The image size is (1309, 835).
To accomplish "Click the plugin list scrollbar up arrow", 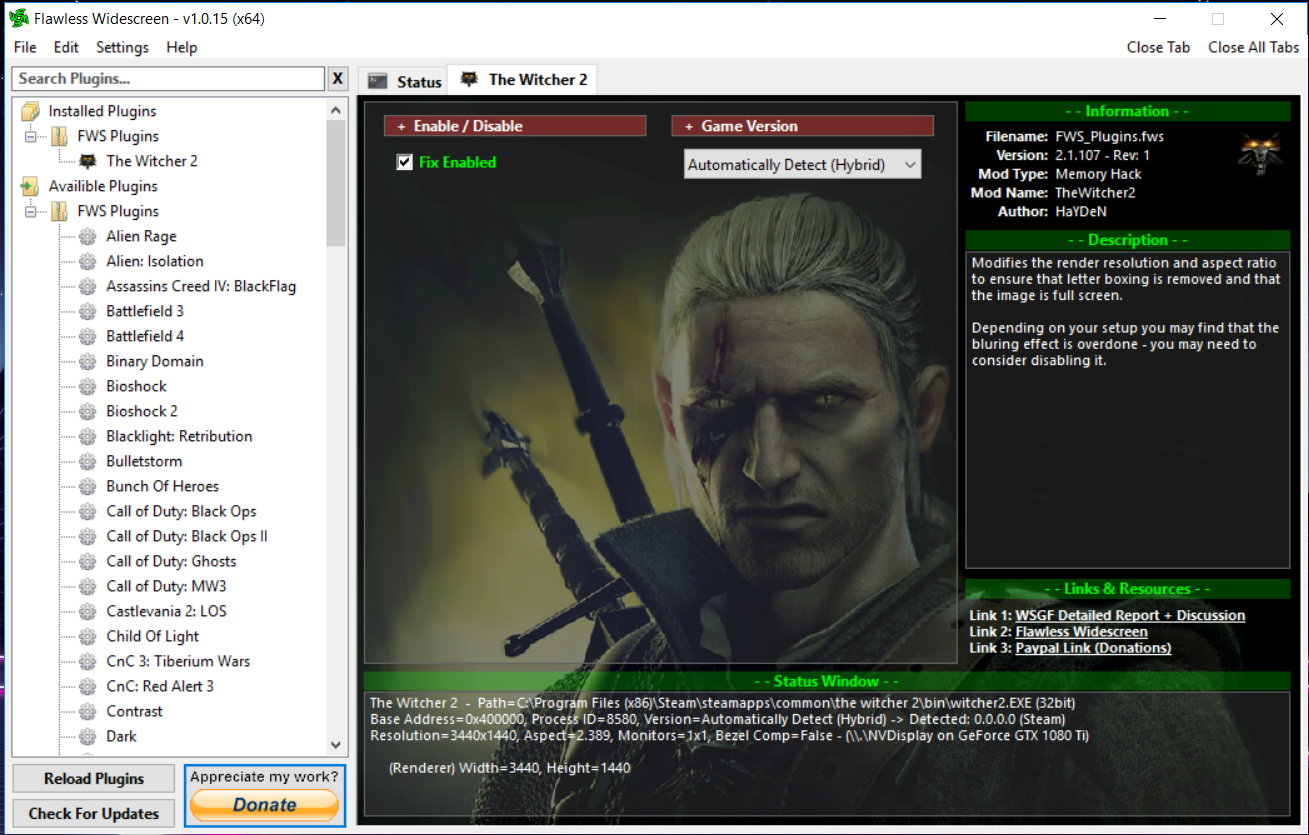I will pos(336,108).
